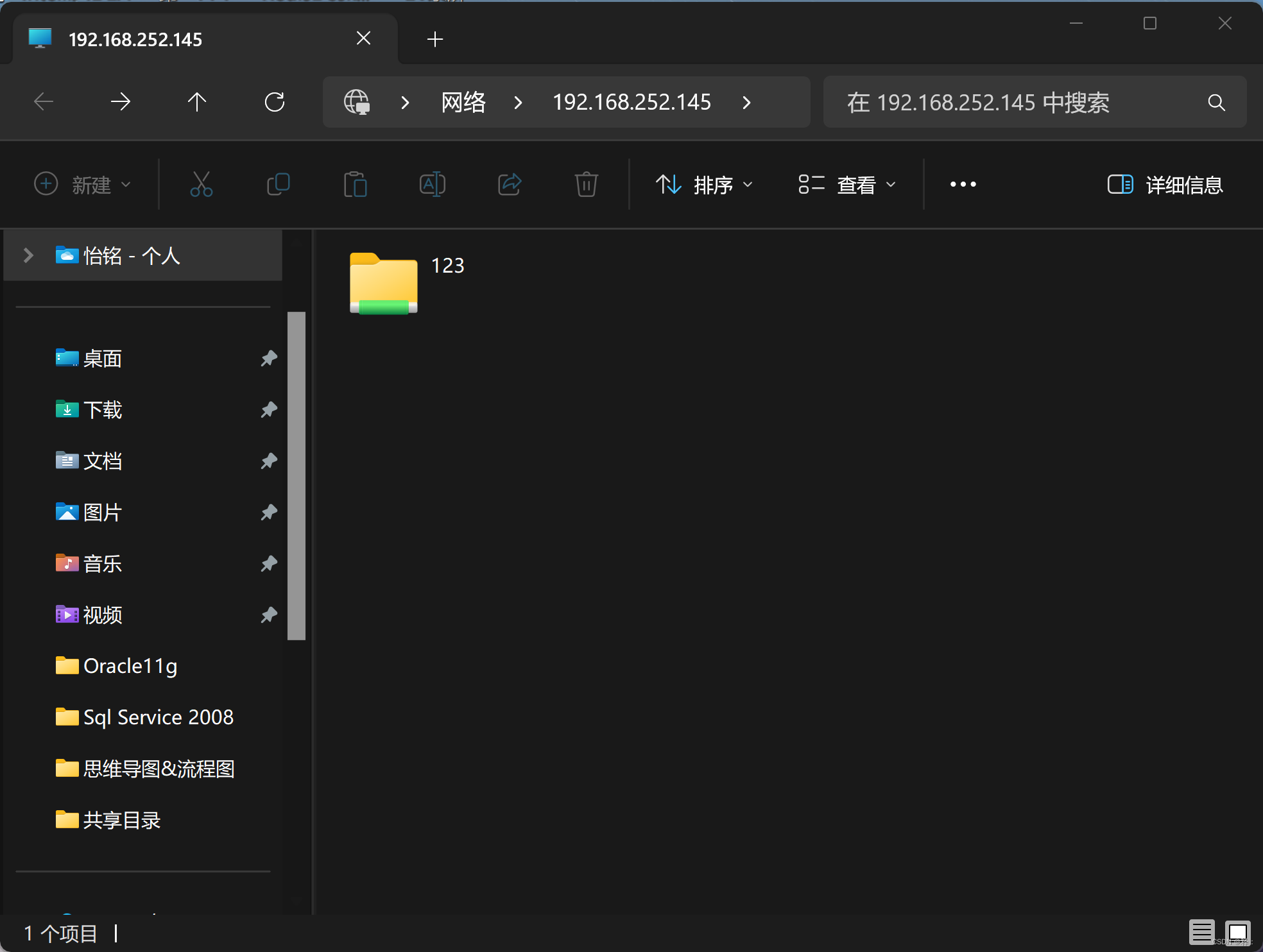Add a new tab with plus button
The width and height of the screenshot is (1263, 952).
pos(435,39)
